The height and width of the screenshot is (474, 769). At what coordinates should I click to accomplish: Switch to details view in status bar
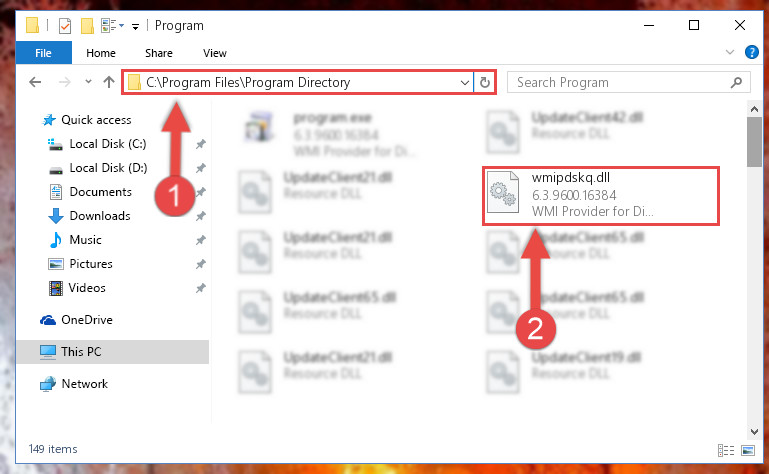726,450
